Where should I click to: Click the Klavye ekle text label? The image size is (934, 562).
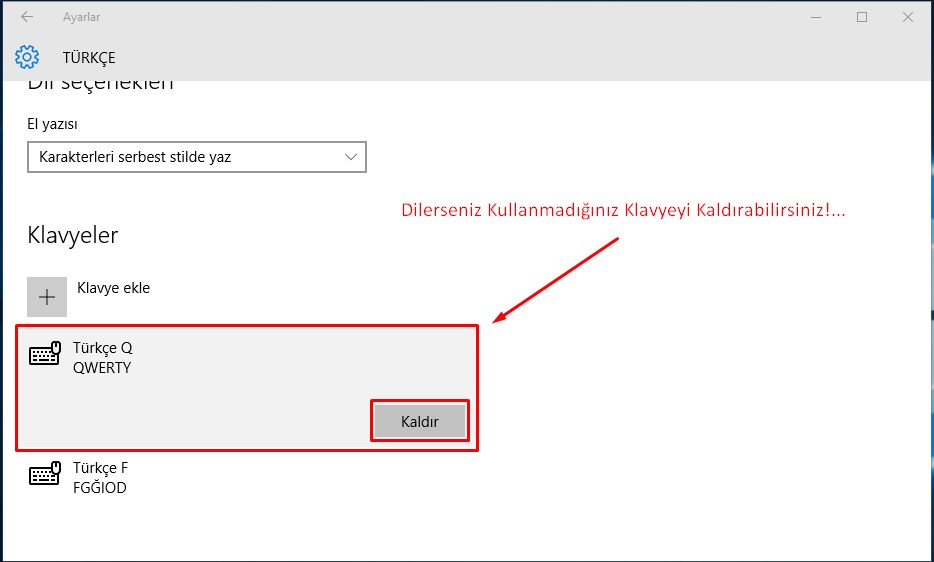113,288
